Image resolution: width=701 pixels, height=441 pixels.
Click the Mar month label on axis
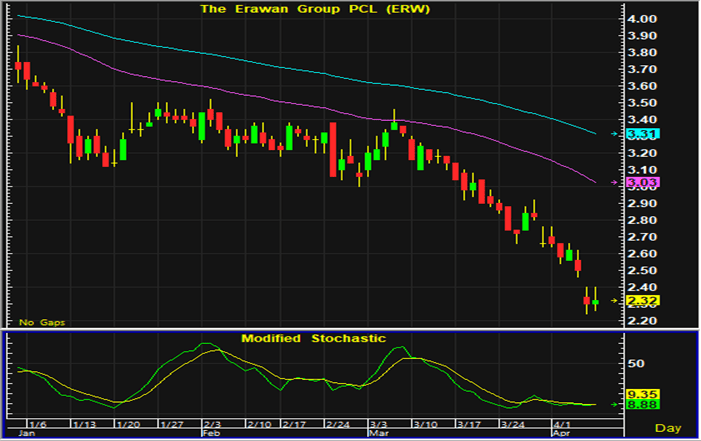(372, 435)
